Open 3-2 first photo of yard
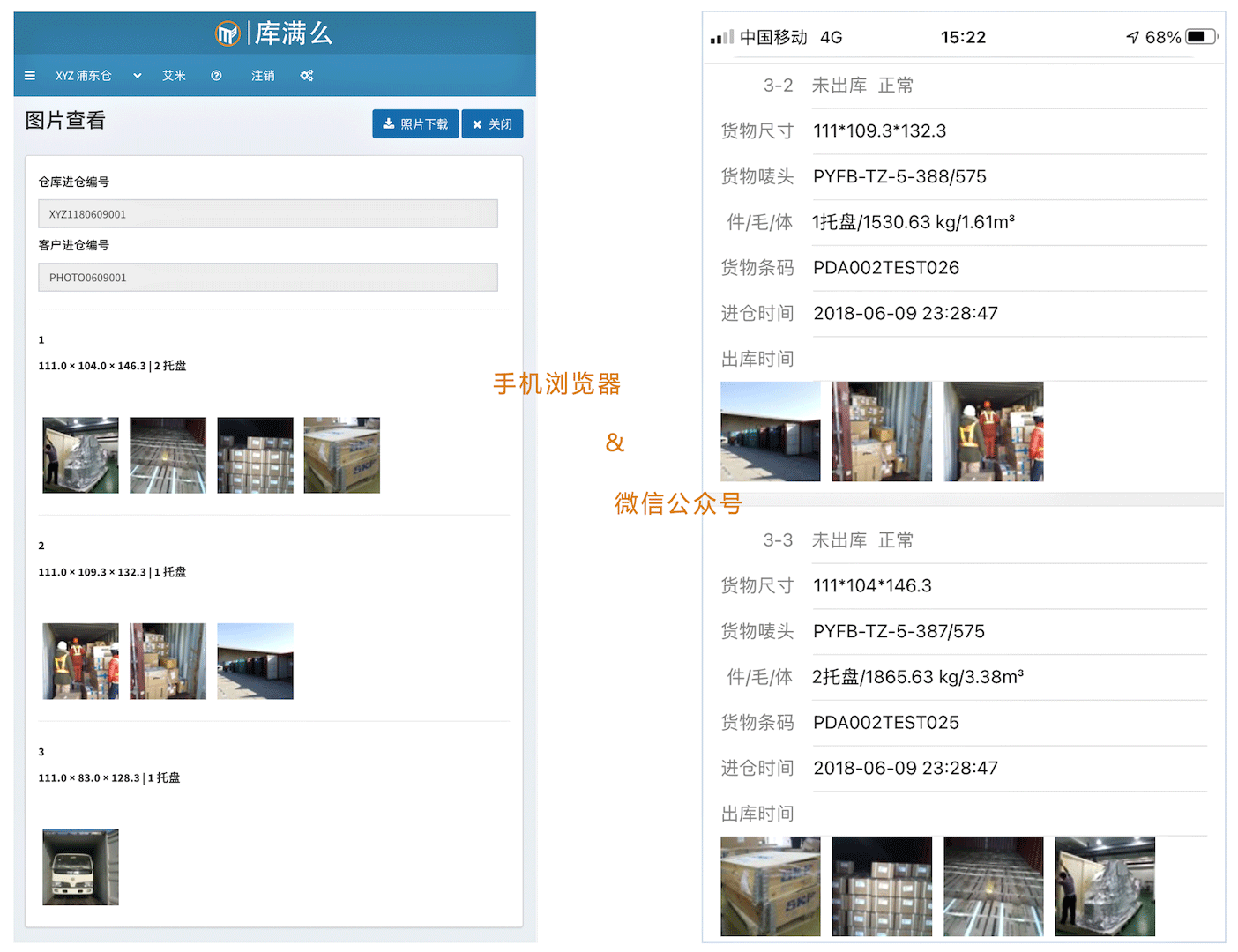Image resolution: width=1238 pixels, height=952 pixels. pos(771,431)
